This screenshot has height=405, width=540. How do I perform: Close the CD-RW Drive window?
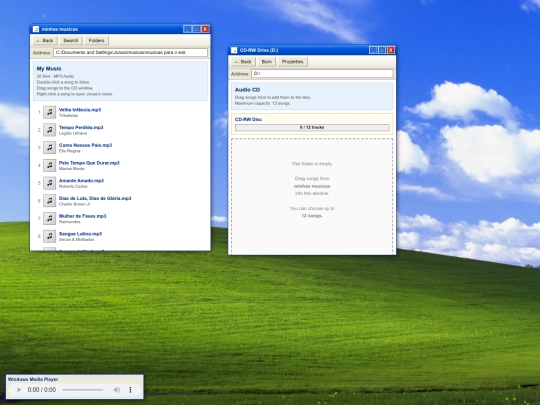[391, 50]
